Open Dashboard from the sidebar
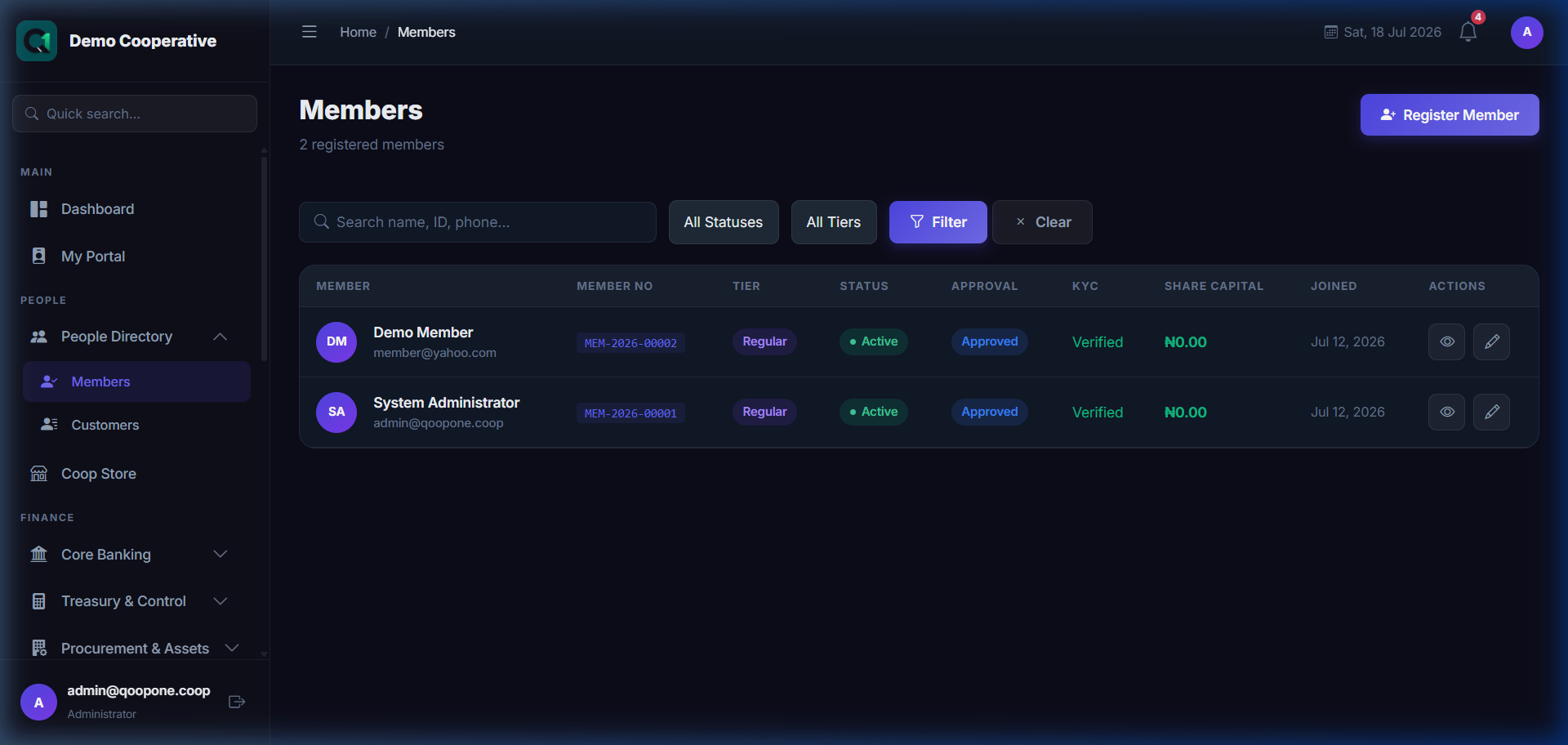 pyautogui.click(x=135, y=209)
